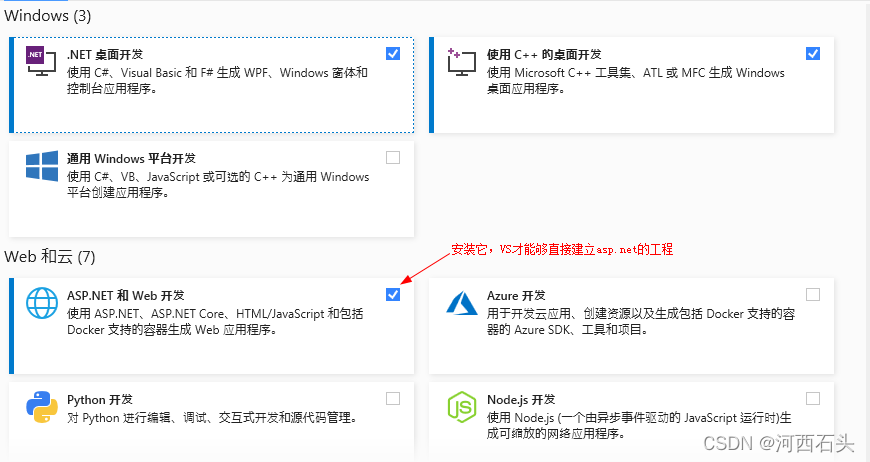Click the description mentioning JavaScript 运行时
The height and width of the screenshot is (462, 870).
639,425
